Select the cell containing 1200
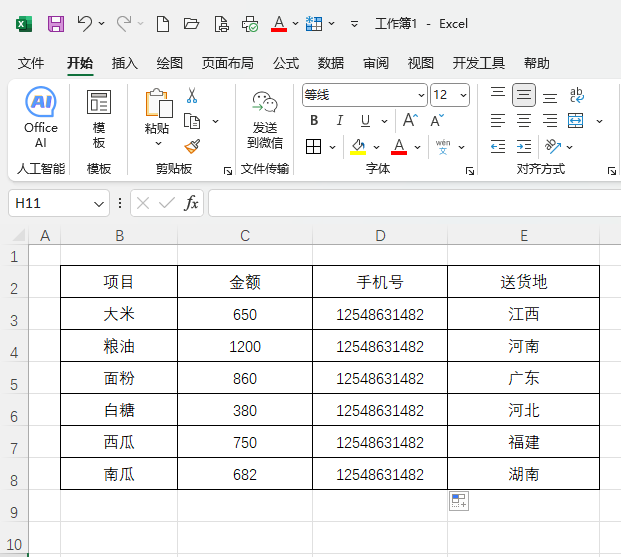This screenshot has height=557, width=621. tap(245, 346)
